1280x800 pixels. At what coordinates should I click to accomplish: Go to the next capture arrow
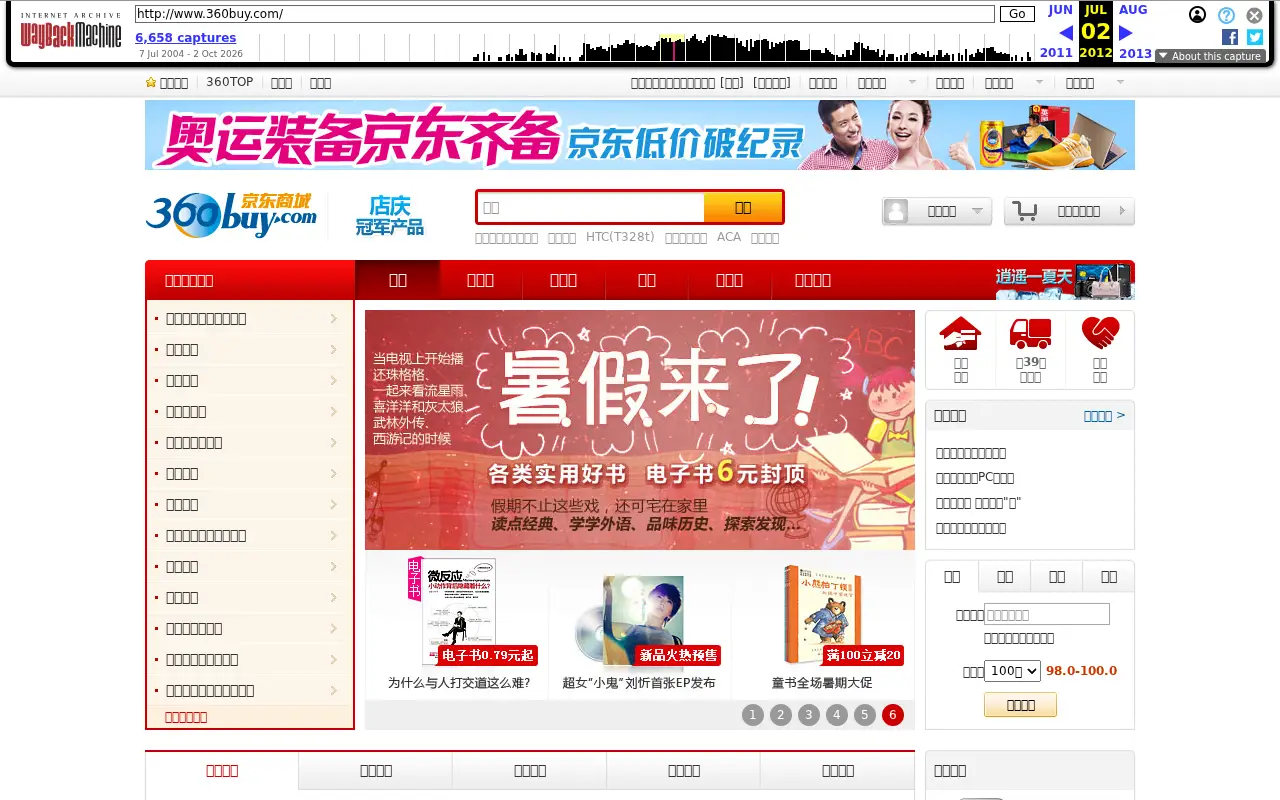coord(1126,32)
